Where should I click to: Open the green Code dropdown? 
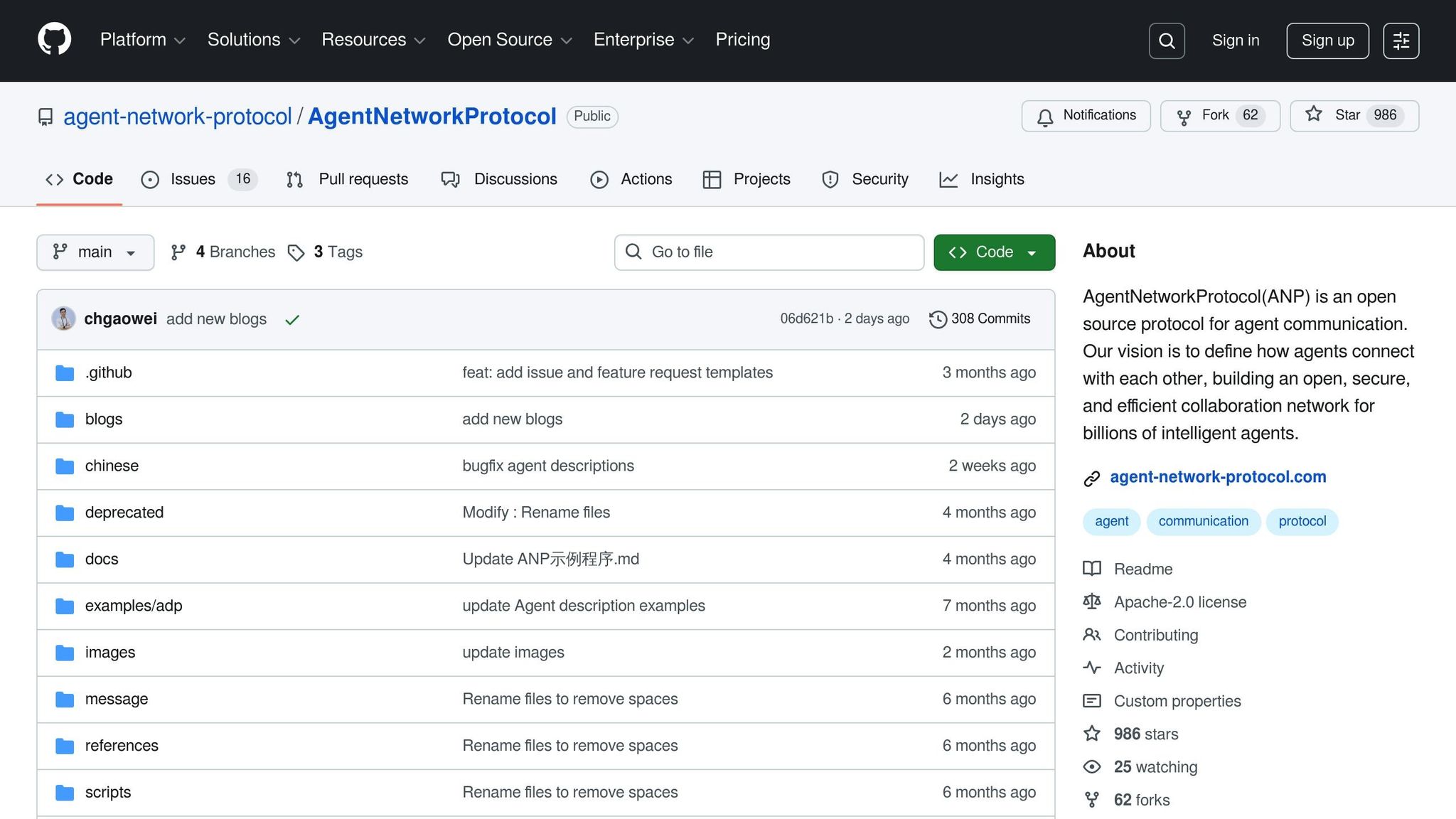pyautogui.click(x=993, y=252)
